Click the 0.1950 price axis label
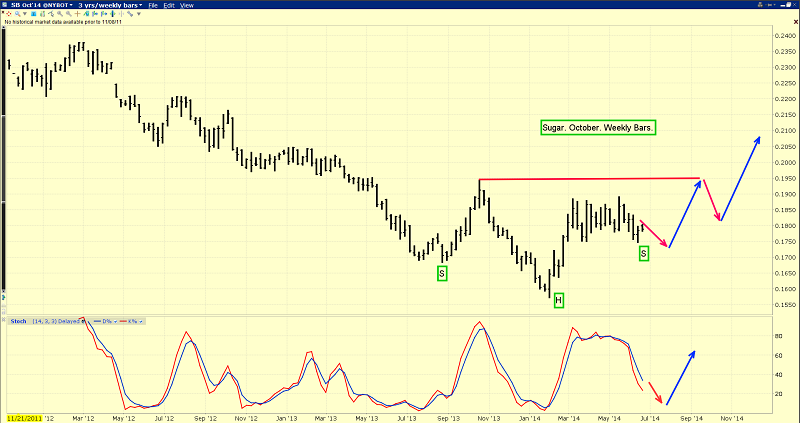800x423 pixels. click(x=783, y=179)
